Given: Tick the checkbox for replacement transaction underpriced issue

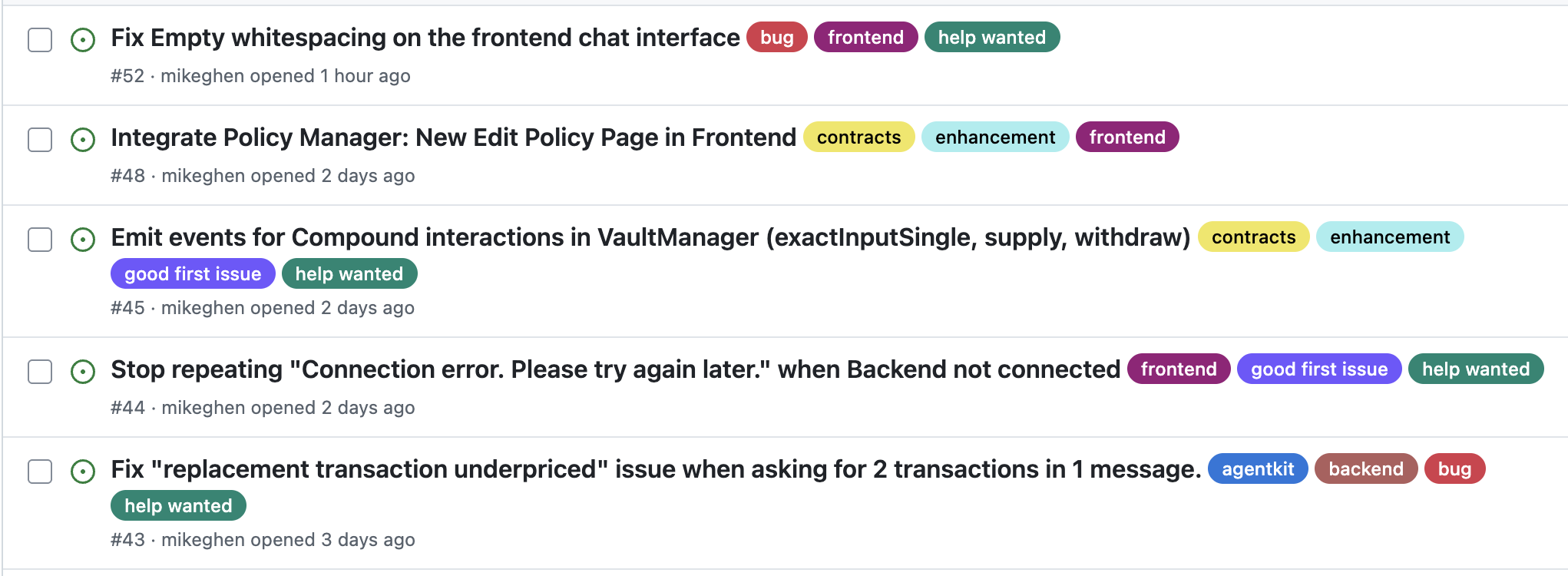Looking at the screenshot, I should click(40, 472).
